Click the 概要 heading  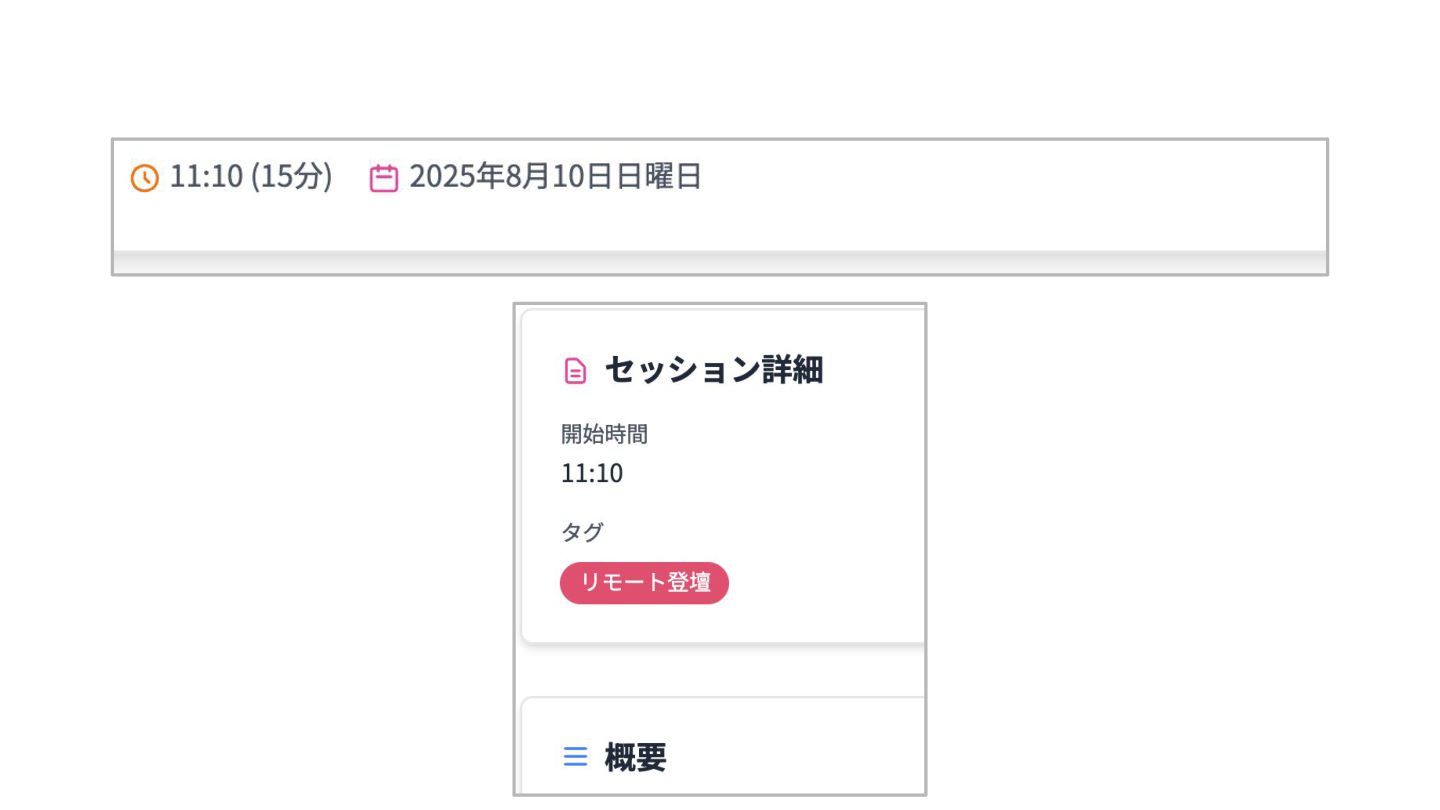pos(635,757)
